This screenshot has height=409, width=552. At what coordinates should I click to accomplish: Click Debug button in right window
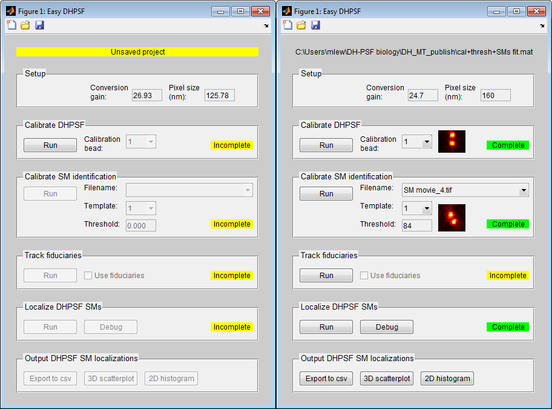tap(387, 327)
